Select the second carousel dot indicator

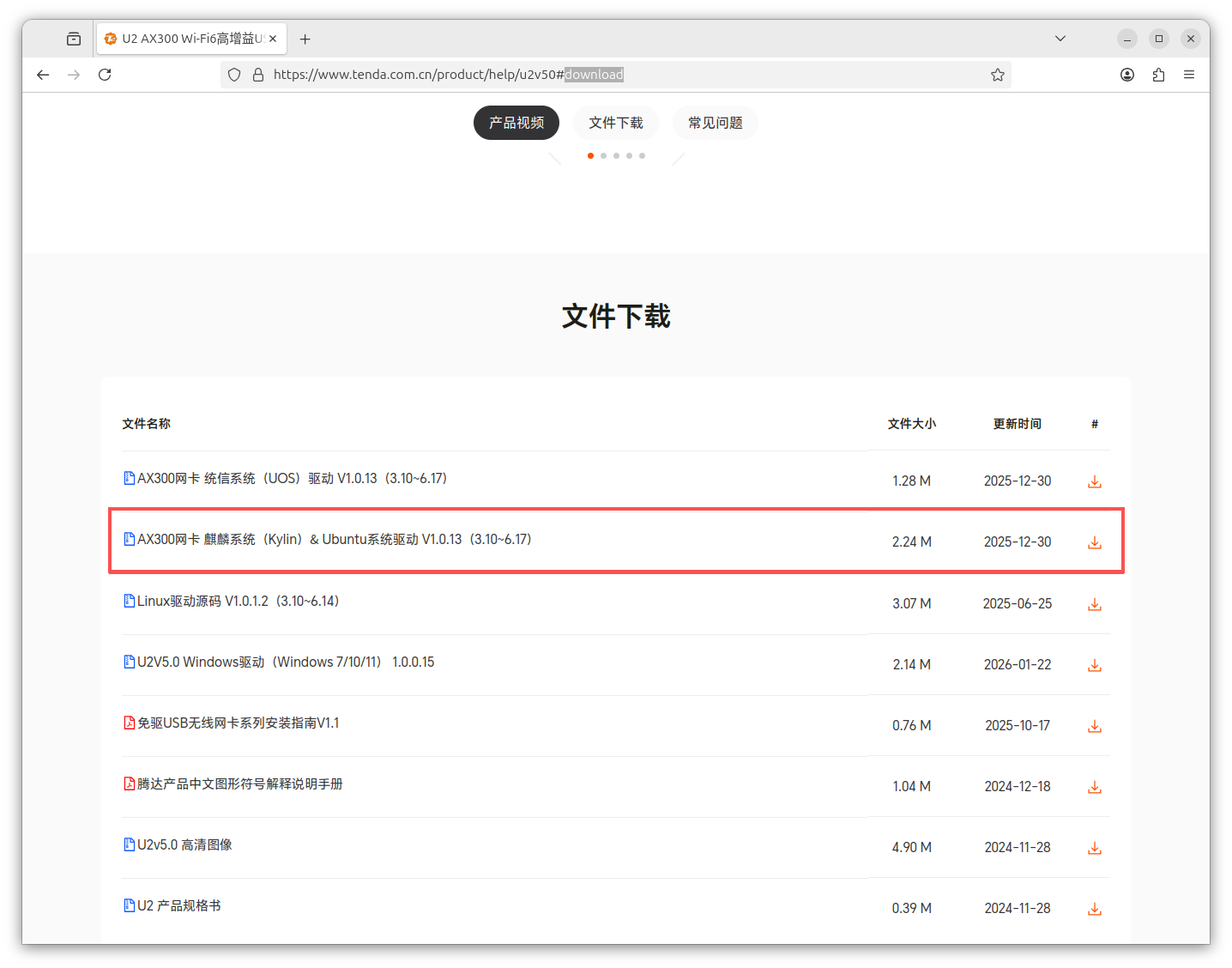tap(603, 155)
